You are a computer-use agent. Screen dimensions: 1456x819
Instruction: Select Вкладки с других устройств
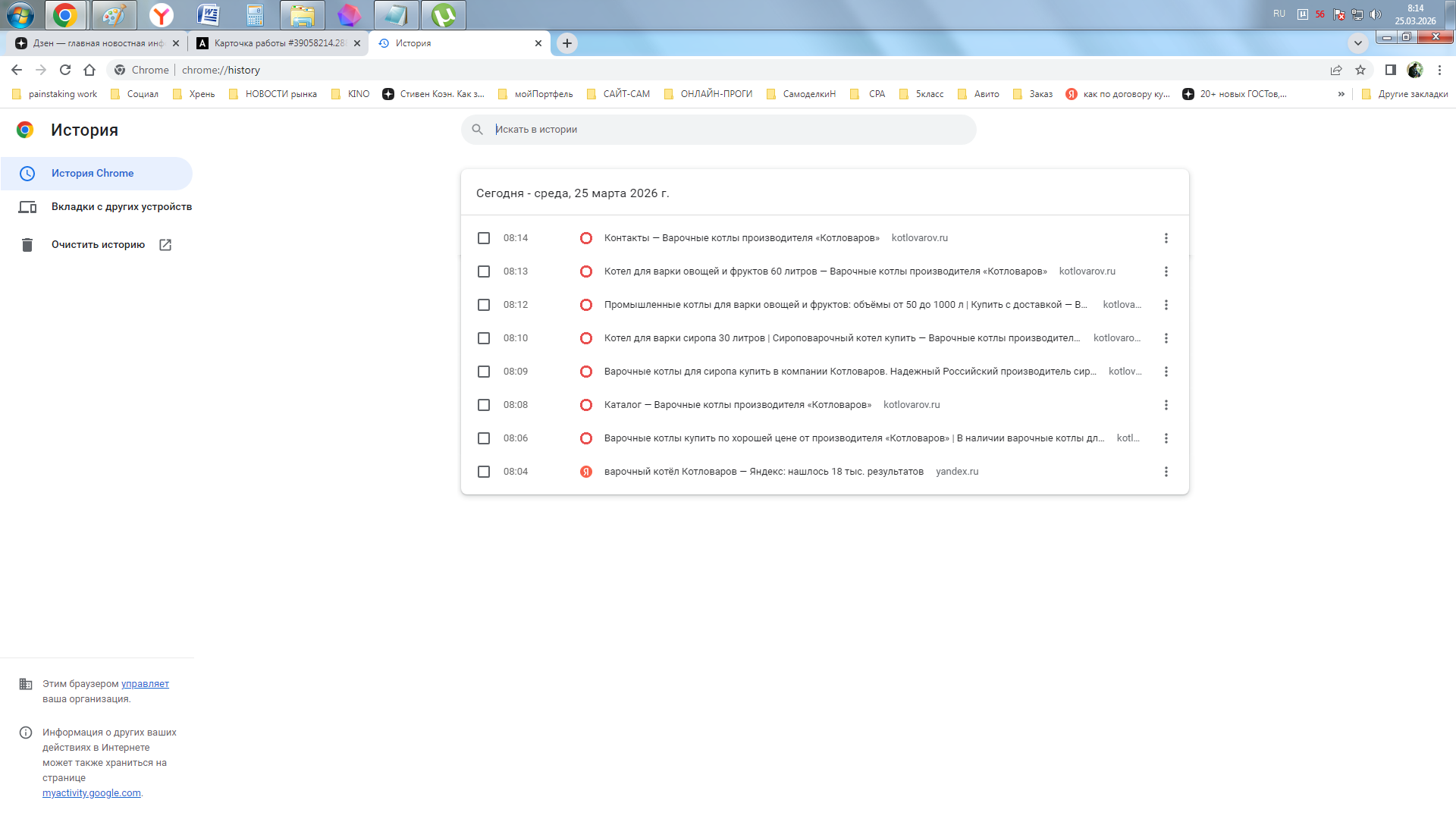(x=121, y=206)
